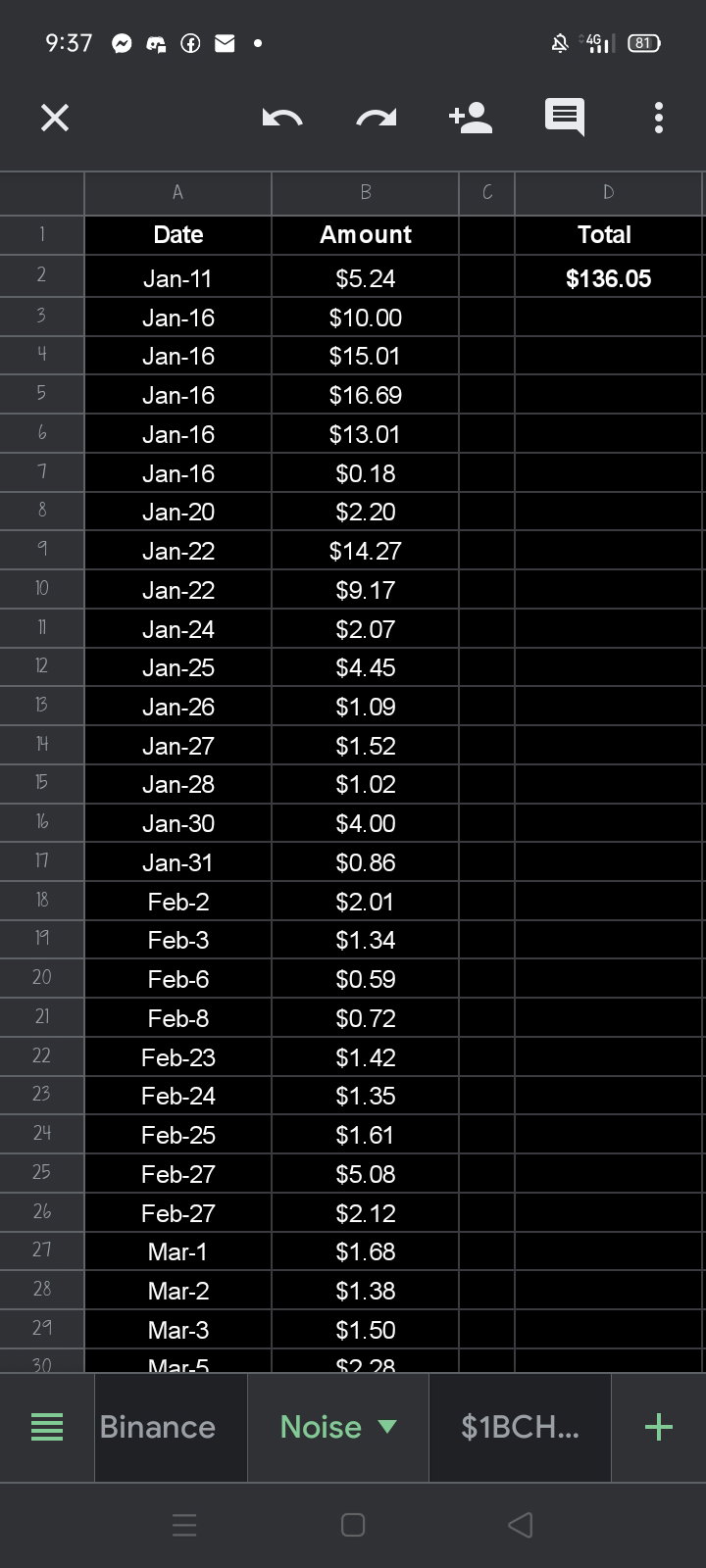Expand the Noise tab dropdown arrow
The width and height of the screenshot is (706, 1568).
coord(387,1427)
